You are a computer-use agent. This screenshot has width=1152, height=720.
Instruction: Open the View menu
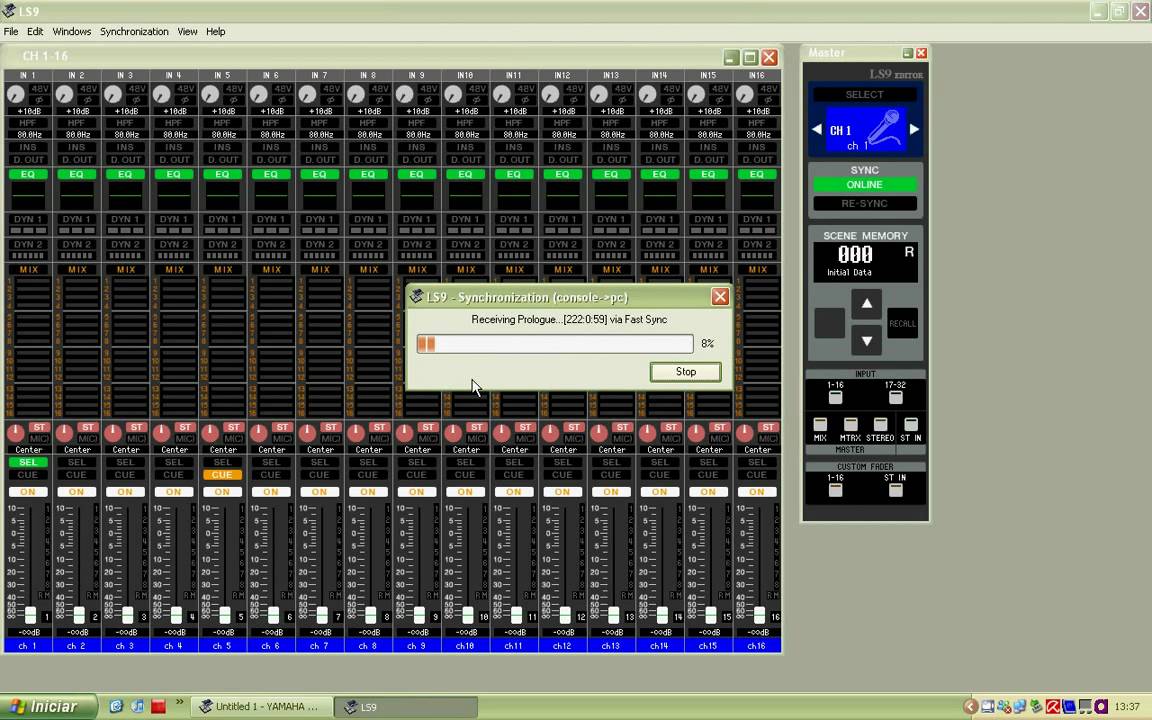pos(187,32)
